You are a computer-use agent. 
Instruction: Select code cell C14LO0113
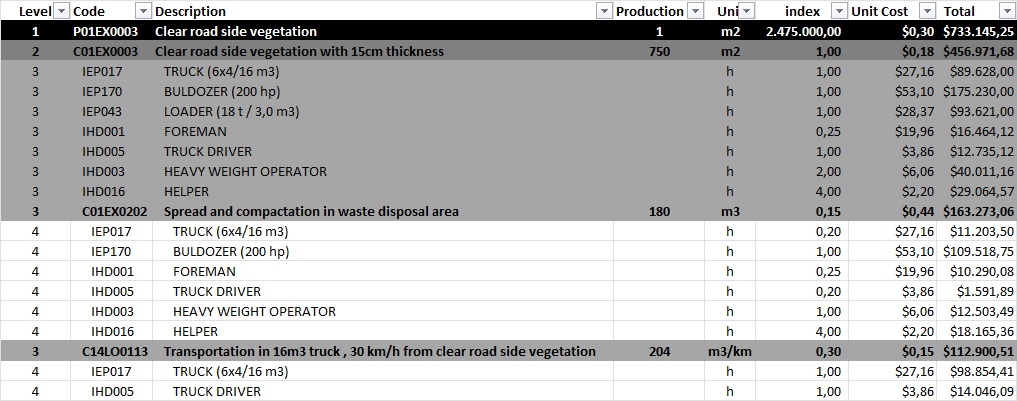point(115,352)
